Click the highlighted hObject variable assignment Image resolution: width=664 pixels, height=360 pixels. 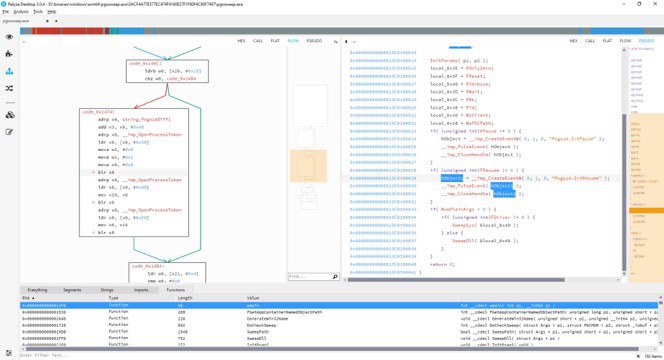tap(452, 178)
